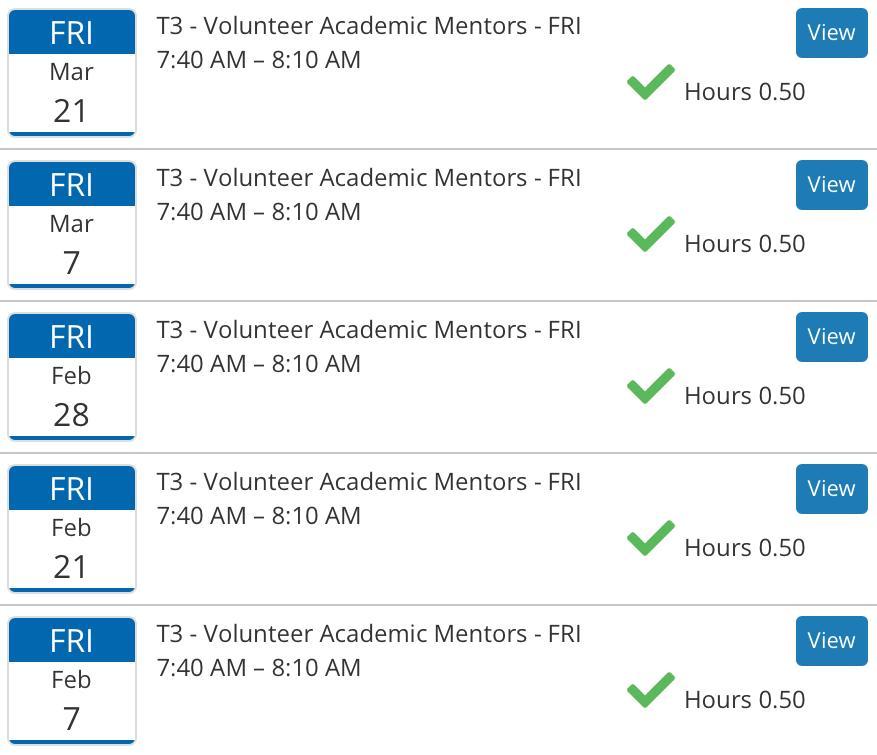Screen dimensions: 877x755
Task: Click the green checkmark for Feb 21
Action: 651,539
